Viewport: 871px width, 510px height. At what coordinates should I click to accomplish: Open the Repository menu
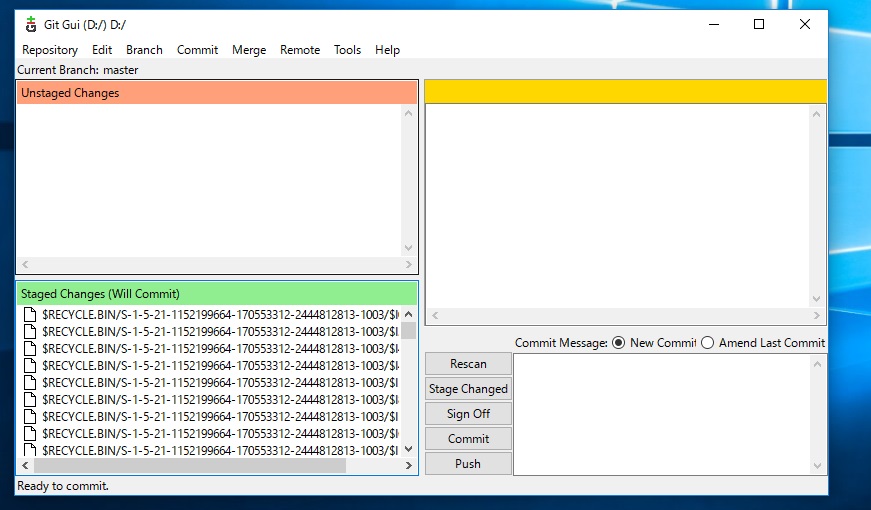pyautogui.click(x=50, y=50)
